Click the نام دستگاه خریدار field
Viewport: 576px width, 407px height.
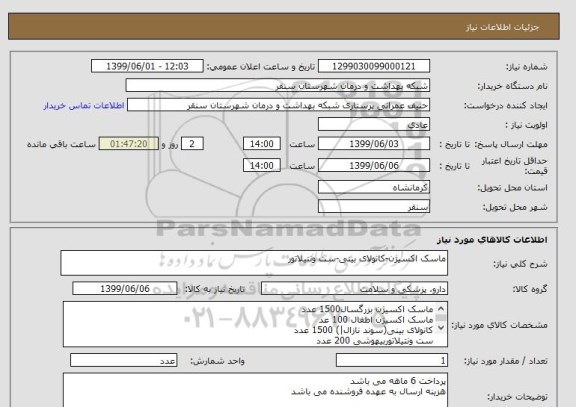278,86
